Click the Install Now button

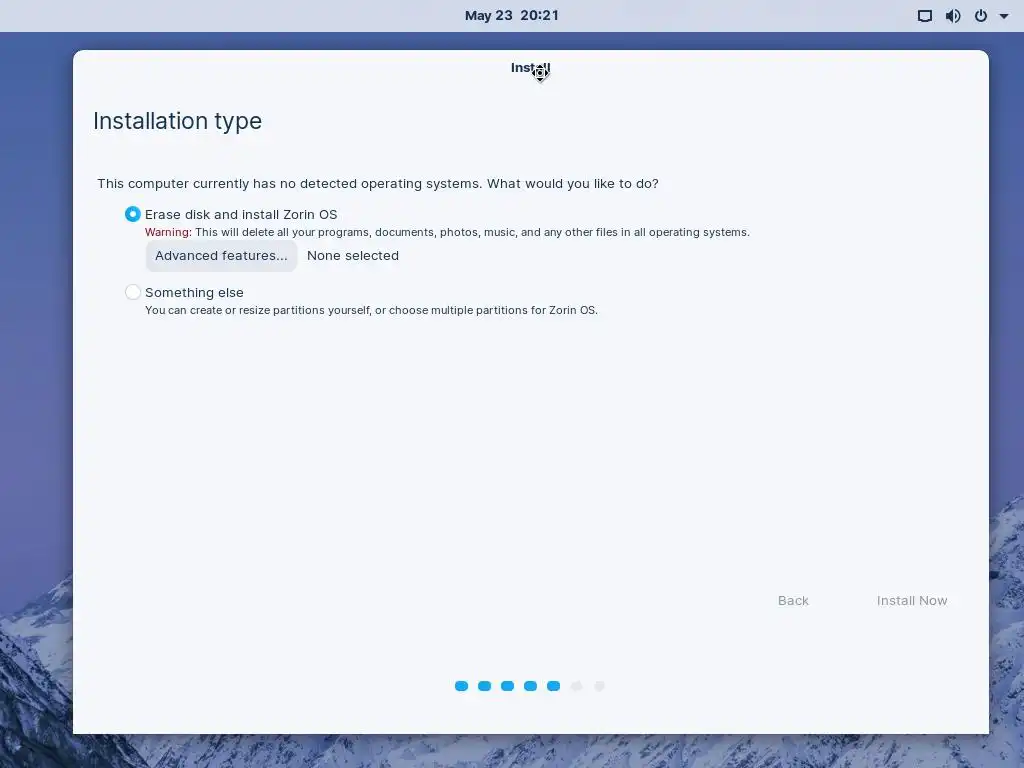[912, 601]
